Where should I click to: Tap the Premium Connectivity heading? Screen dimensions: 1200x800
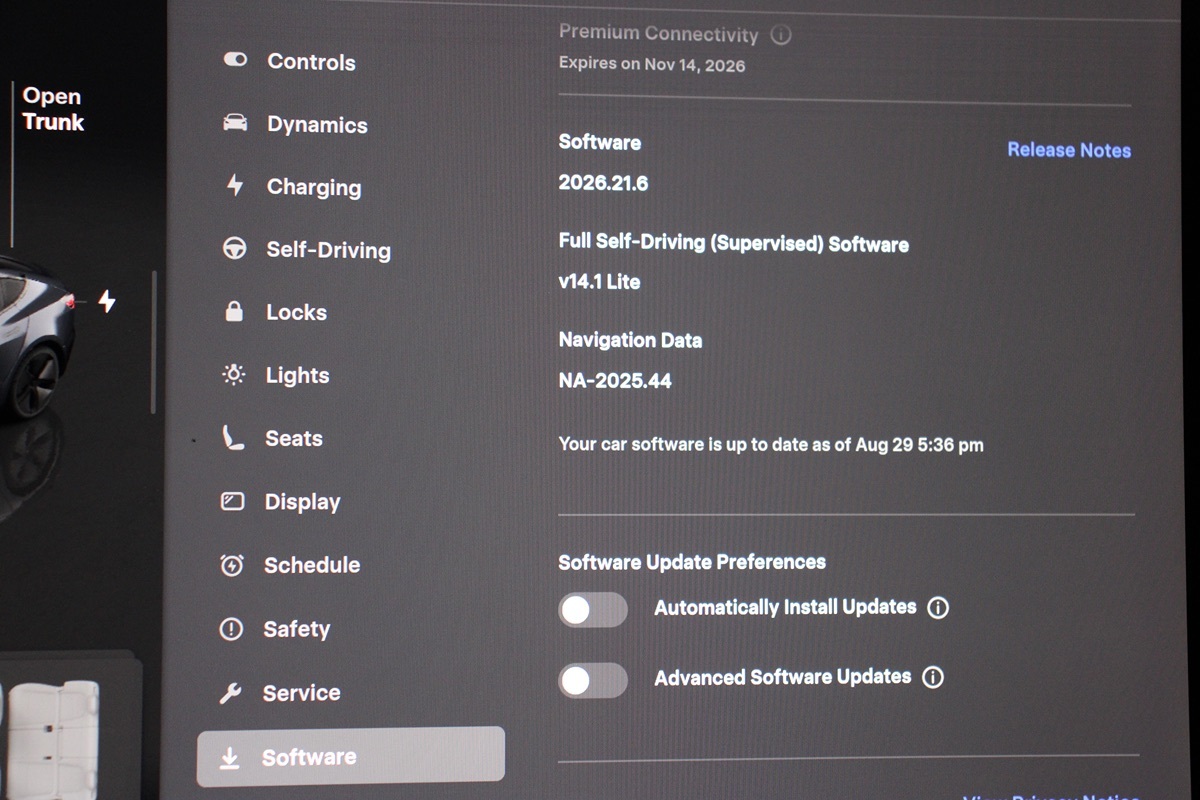click(659, 33)
